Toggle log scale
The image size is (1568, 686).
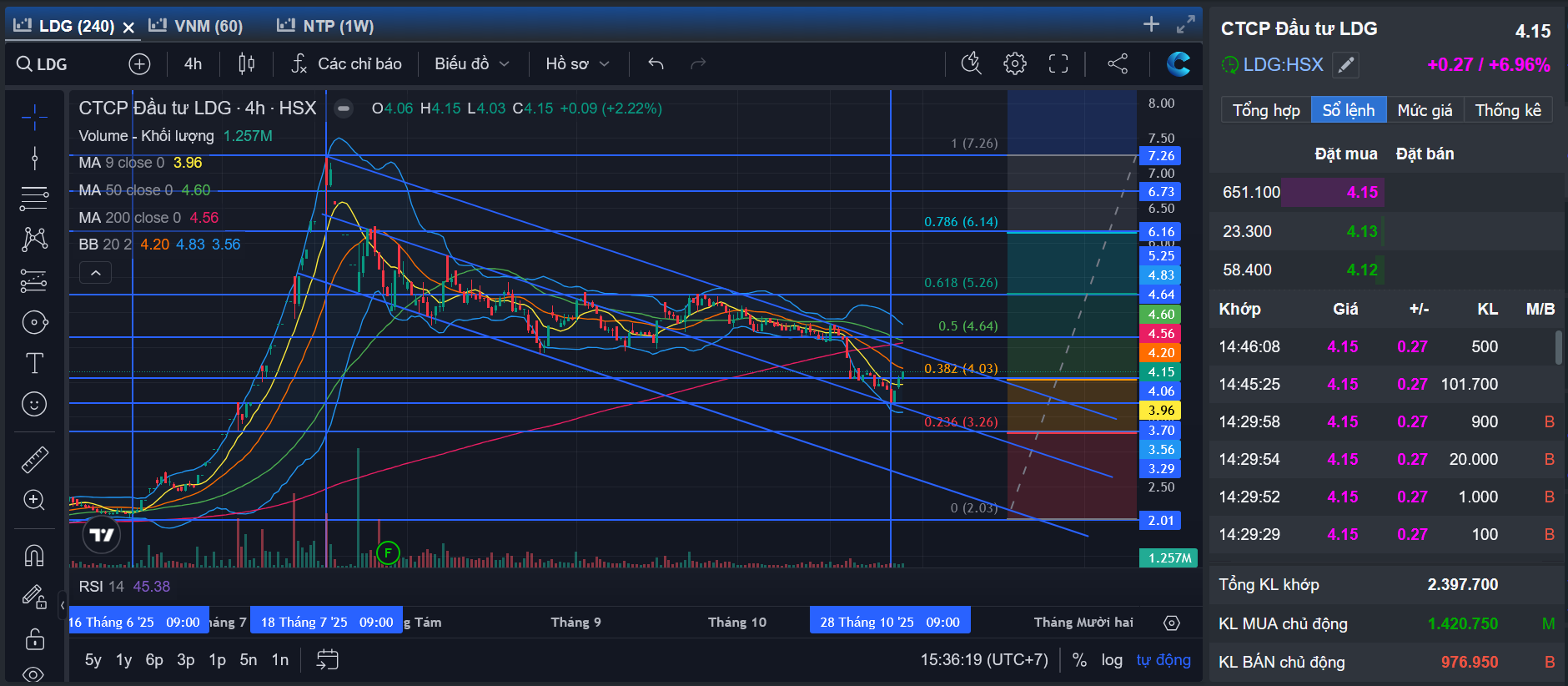(x=1112, y=660)
